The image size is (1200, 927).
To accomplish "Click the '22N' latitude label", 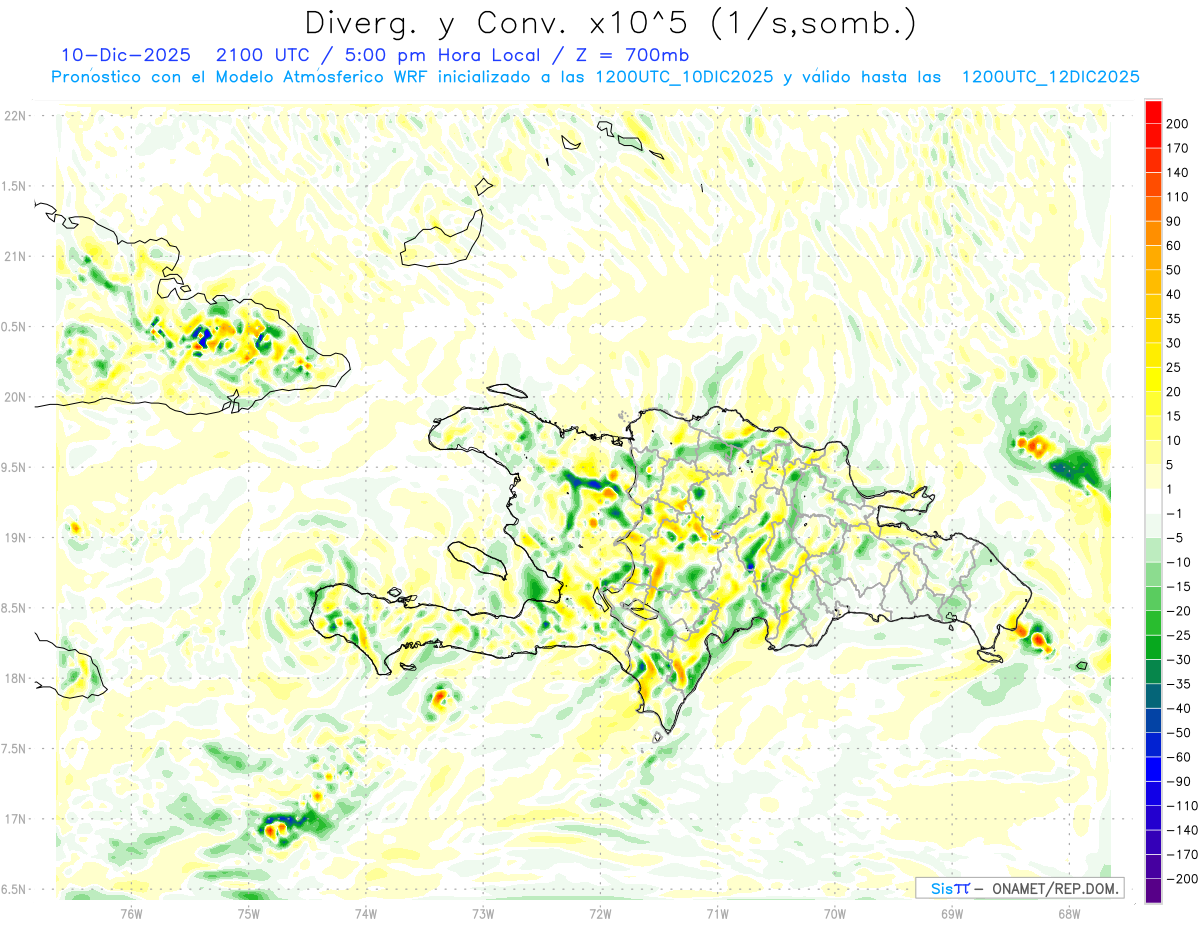I will pos(15,115).
